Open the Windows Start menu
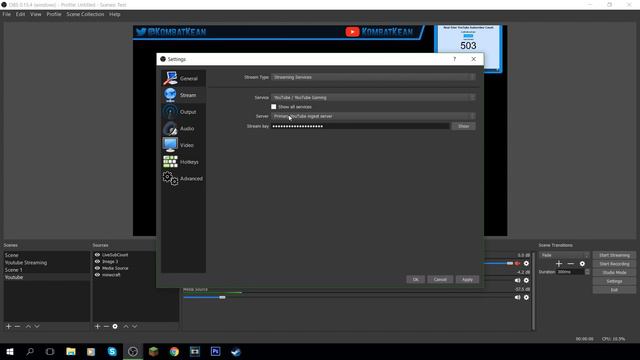The width and height of the screenshot is (640, 360). pyautogui.click(x=10, y=351)
